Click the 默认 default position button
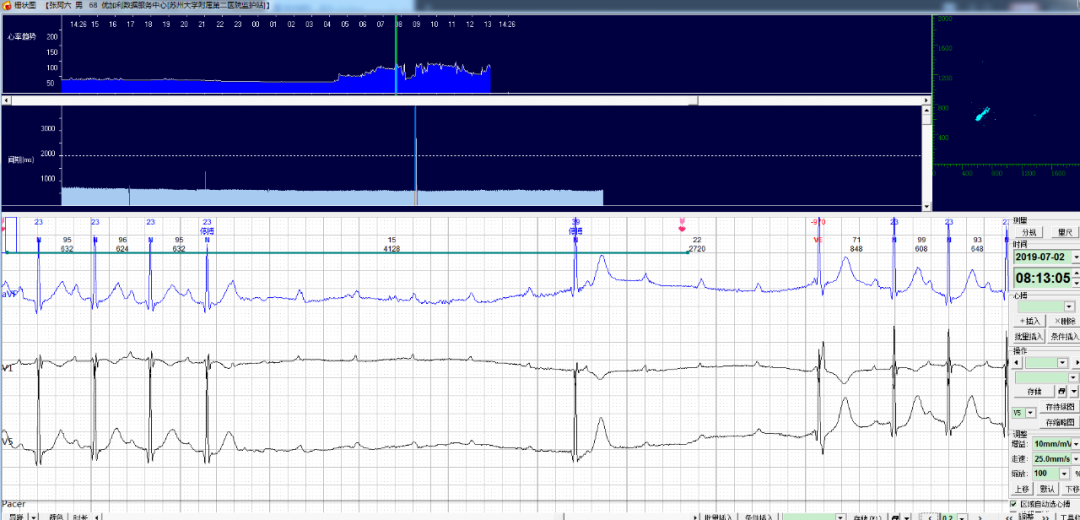 click(1049, 489)
